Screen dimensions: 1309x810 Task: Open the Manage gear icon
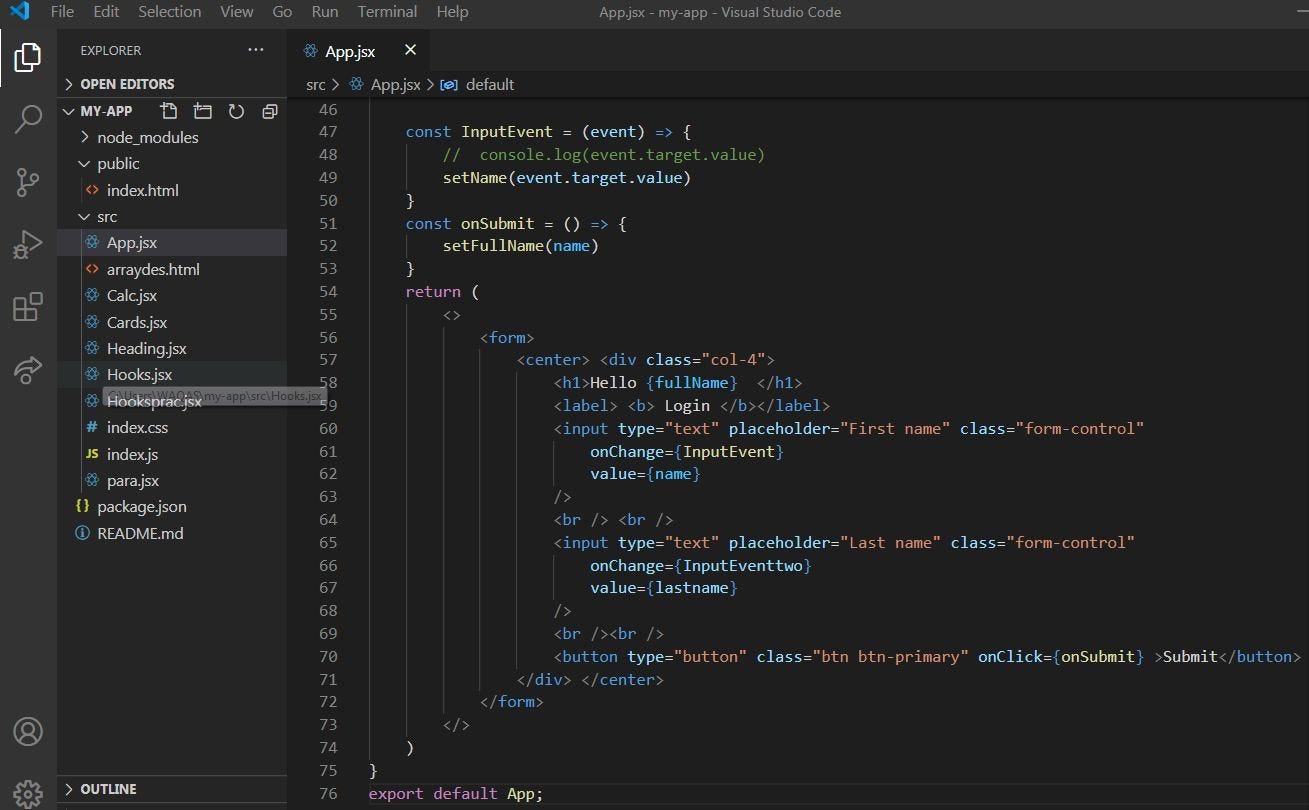coord(27,790)
